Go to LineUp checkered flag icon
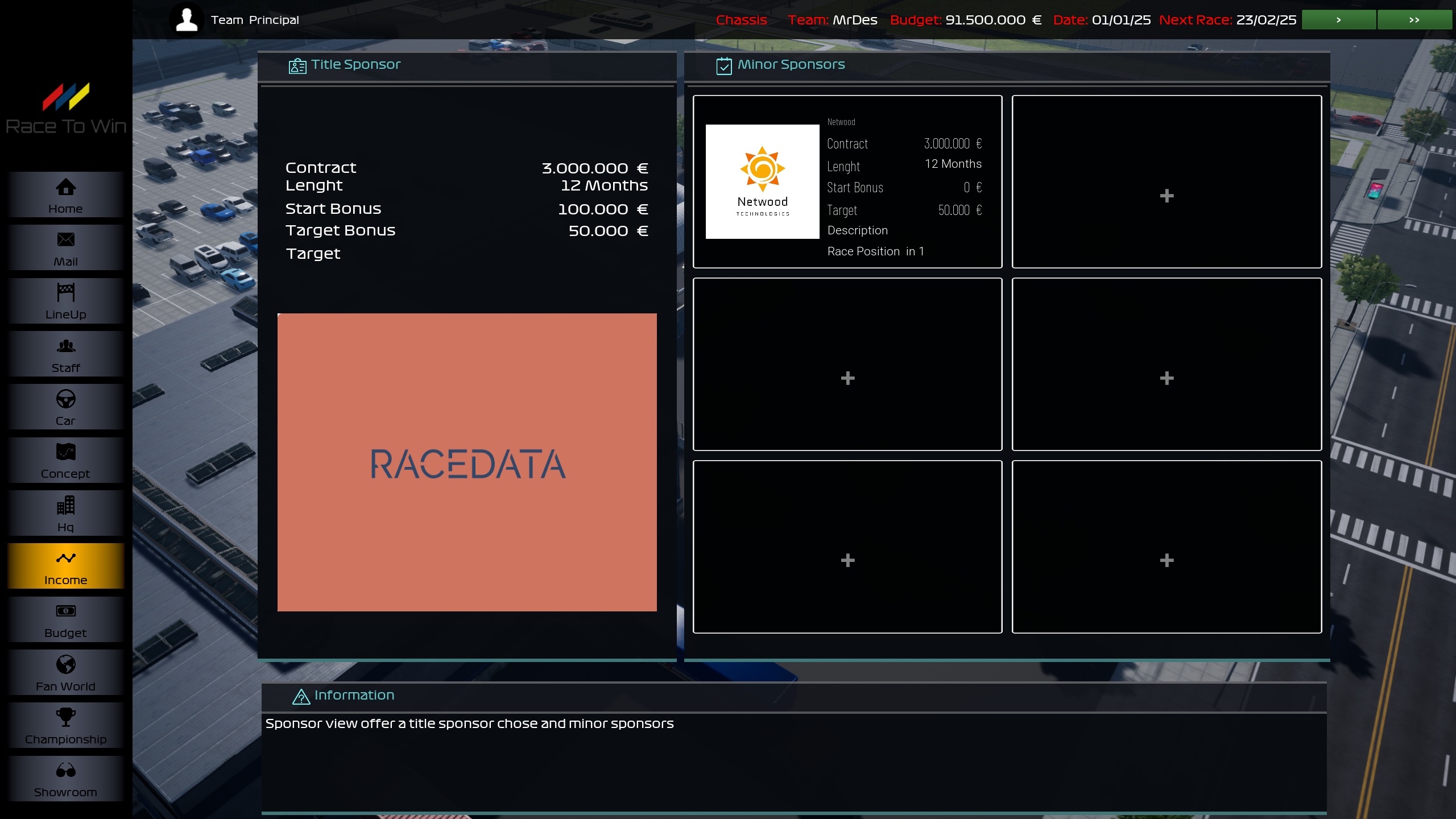1456x819 pixels. pos(65,292)
